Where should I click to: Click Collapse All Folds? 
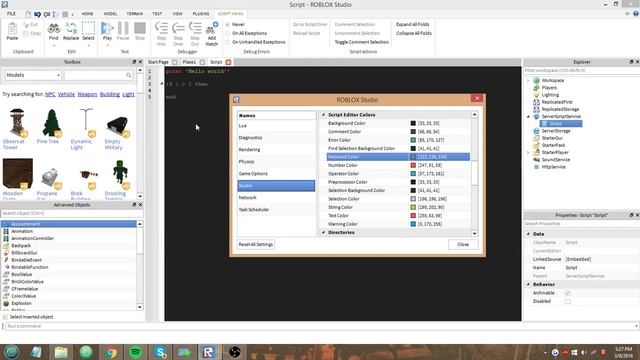(414, 33)
